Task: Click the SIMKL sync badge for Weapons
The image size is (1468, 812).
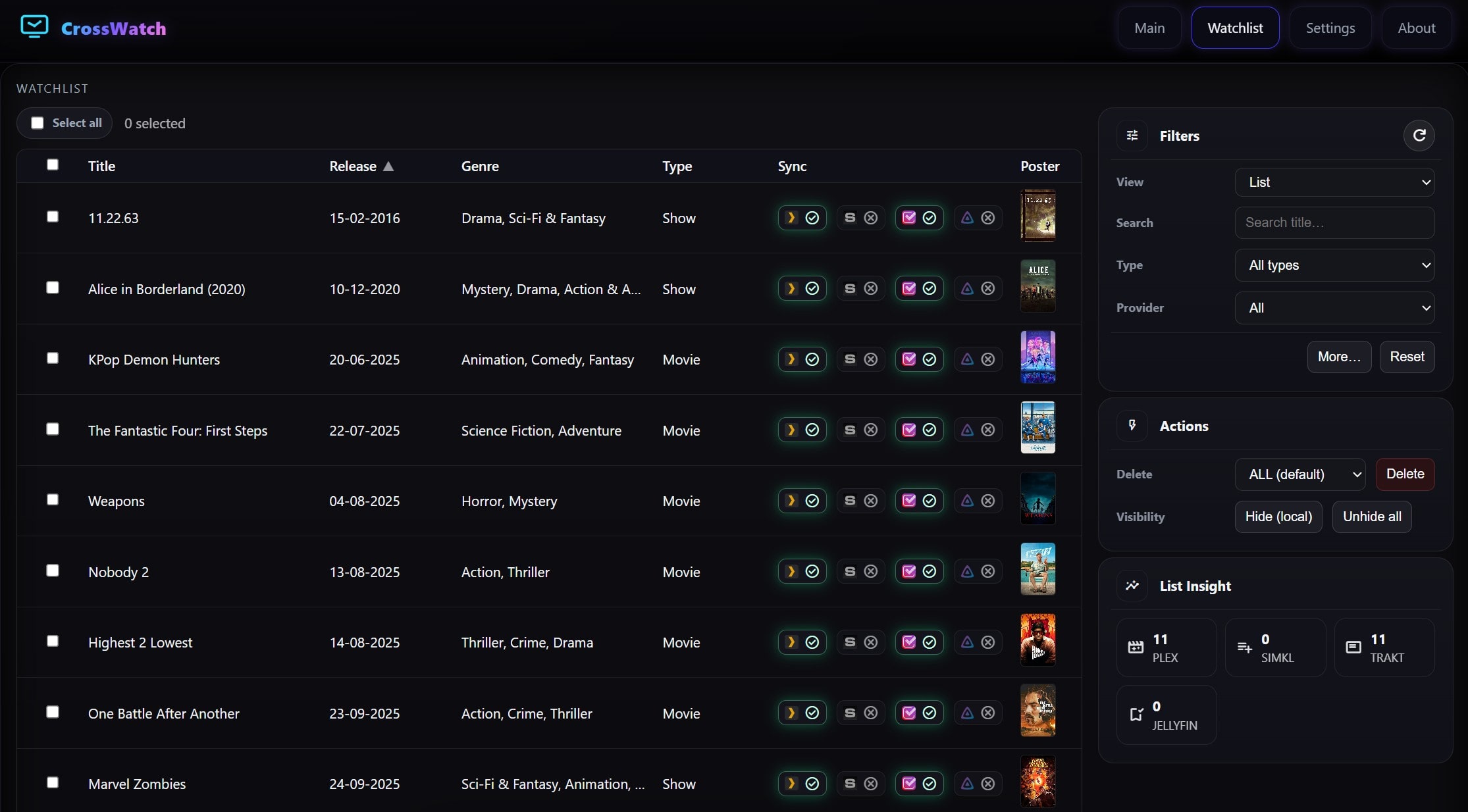Action: [x=860, y=501]
